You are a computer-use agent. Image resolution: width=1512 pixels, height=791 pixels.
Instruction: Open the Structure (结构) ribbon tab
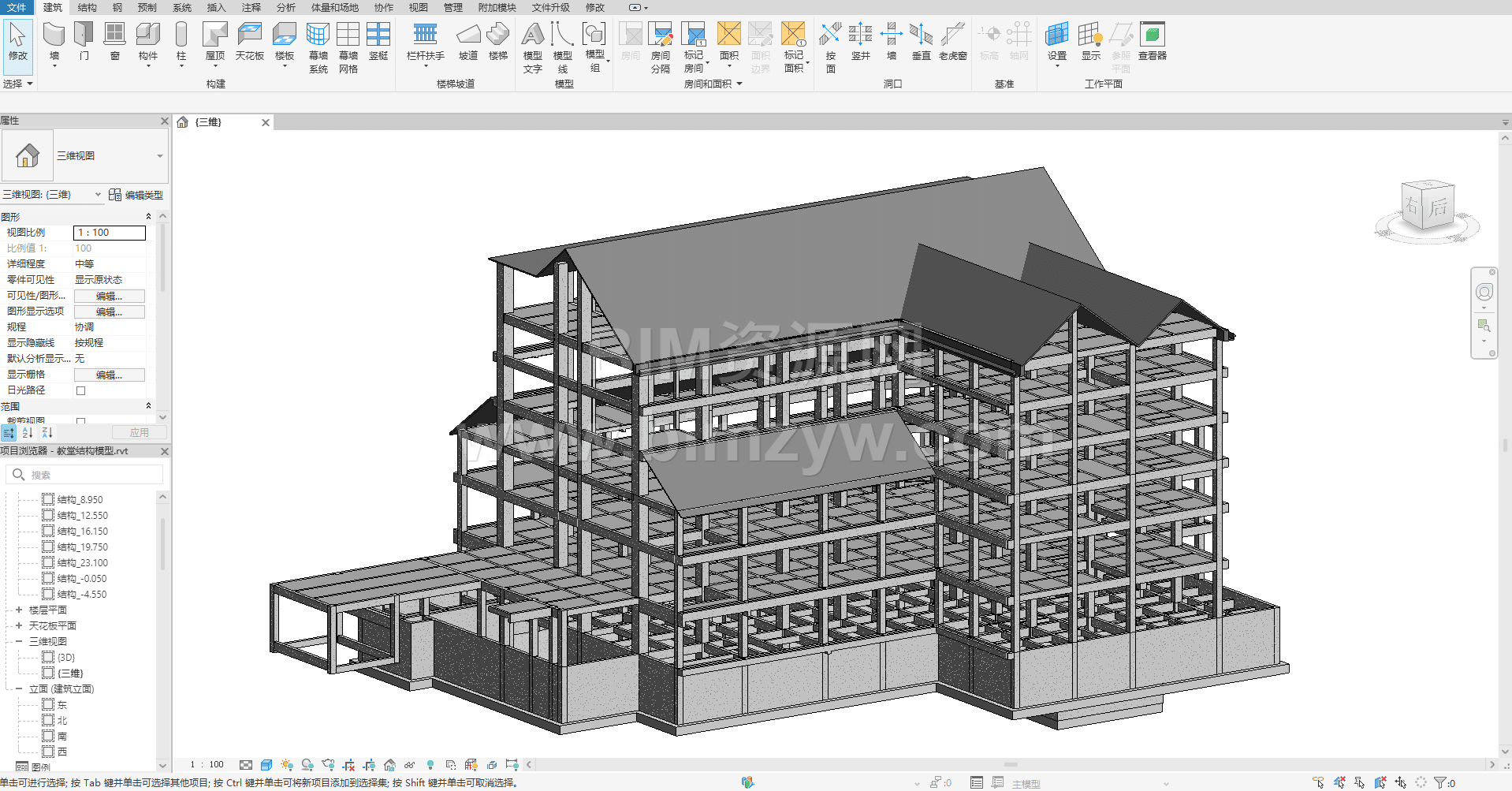(x=87, y=7)
